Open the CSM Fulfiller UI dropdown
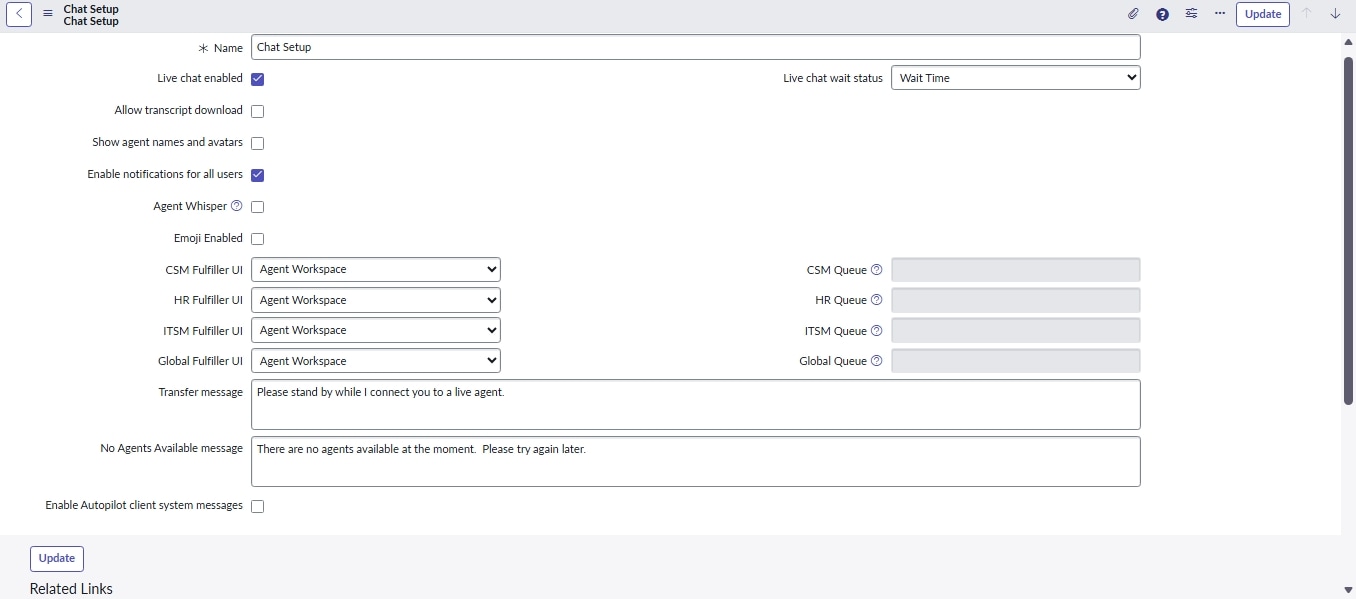 pyautogui.click(x=376, y=270)
